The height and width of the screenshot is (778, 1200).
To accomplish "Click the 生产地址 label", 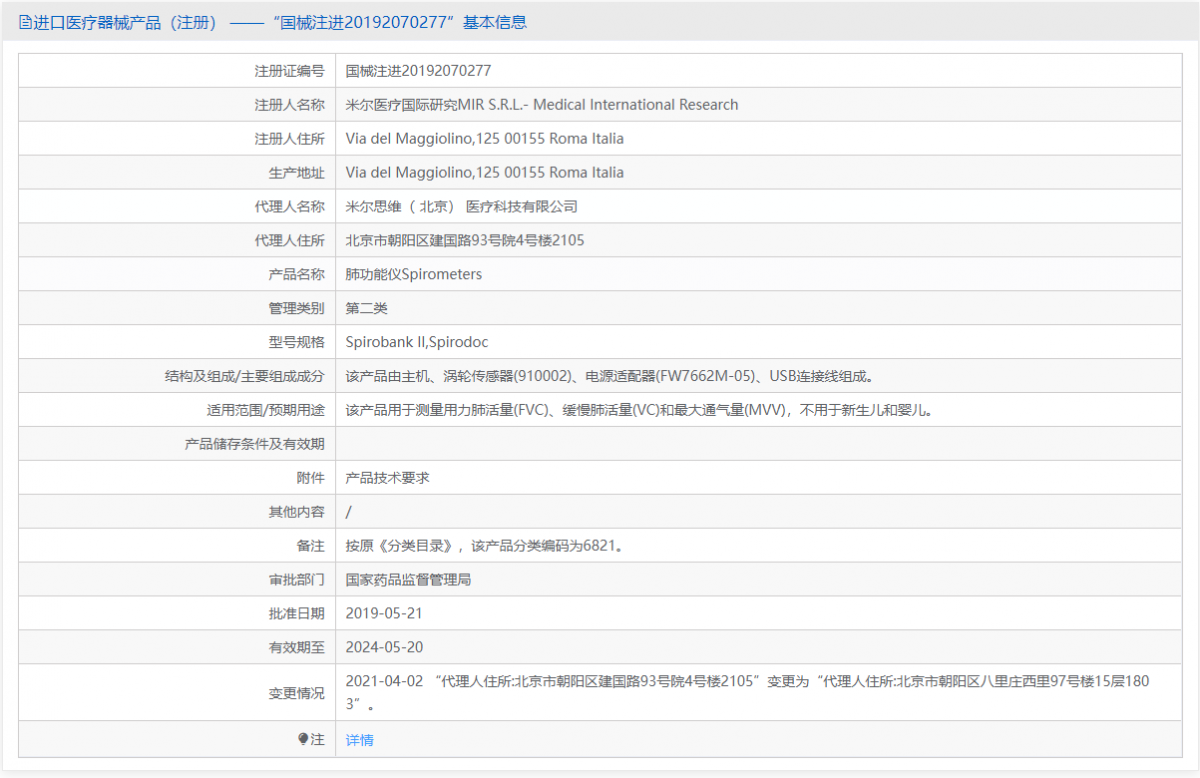I will point(297,173).
